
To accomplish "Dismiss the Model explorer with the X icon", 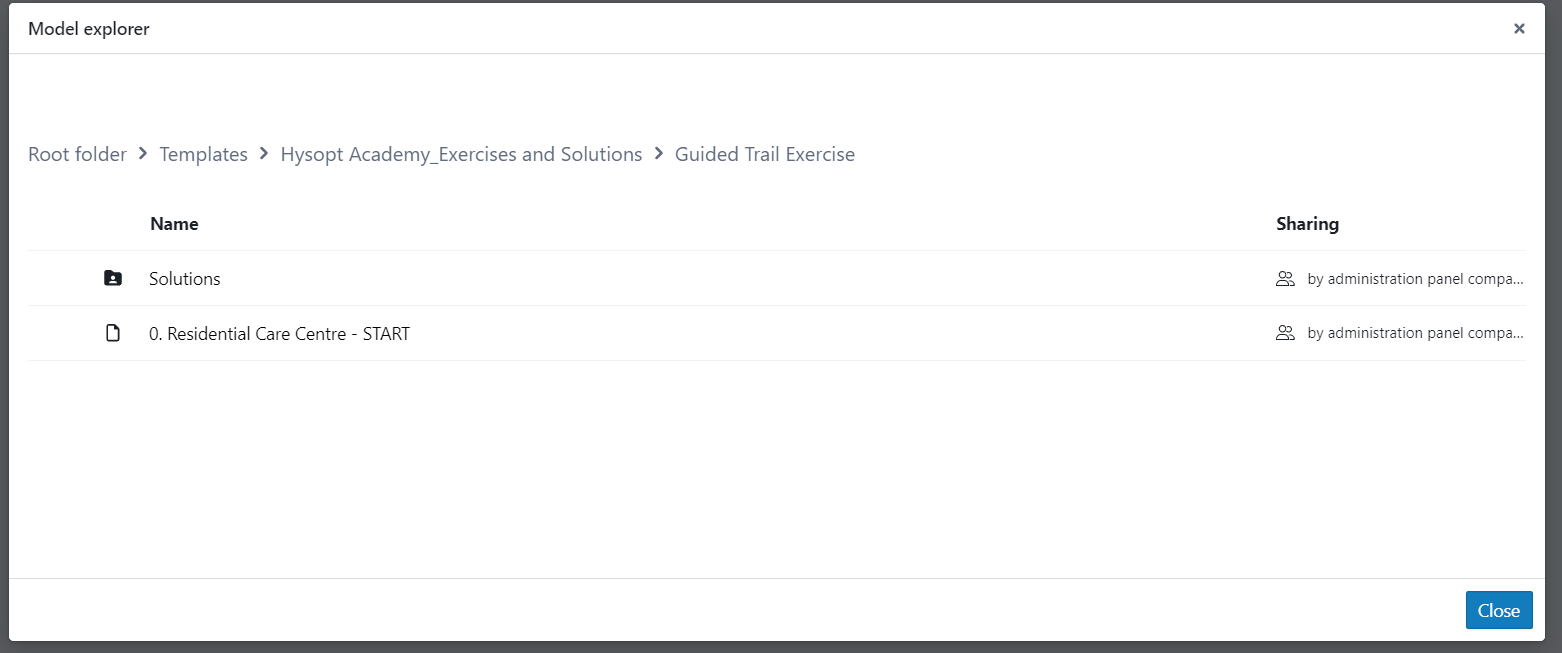I will point(1519,29).
